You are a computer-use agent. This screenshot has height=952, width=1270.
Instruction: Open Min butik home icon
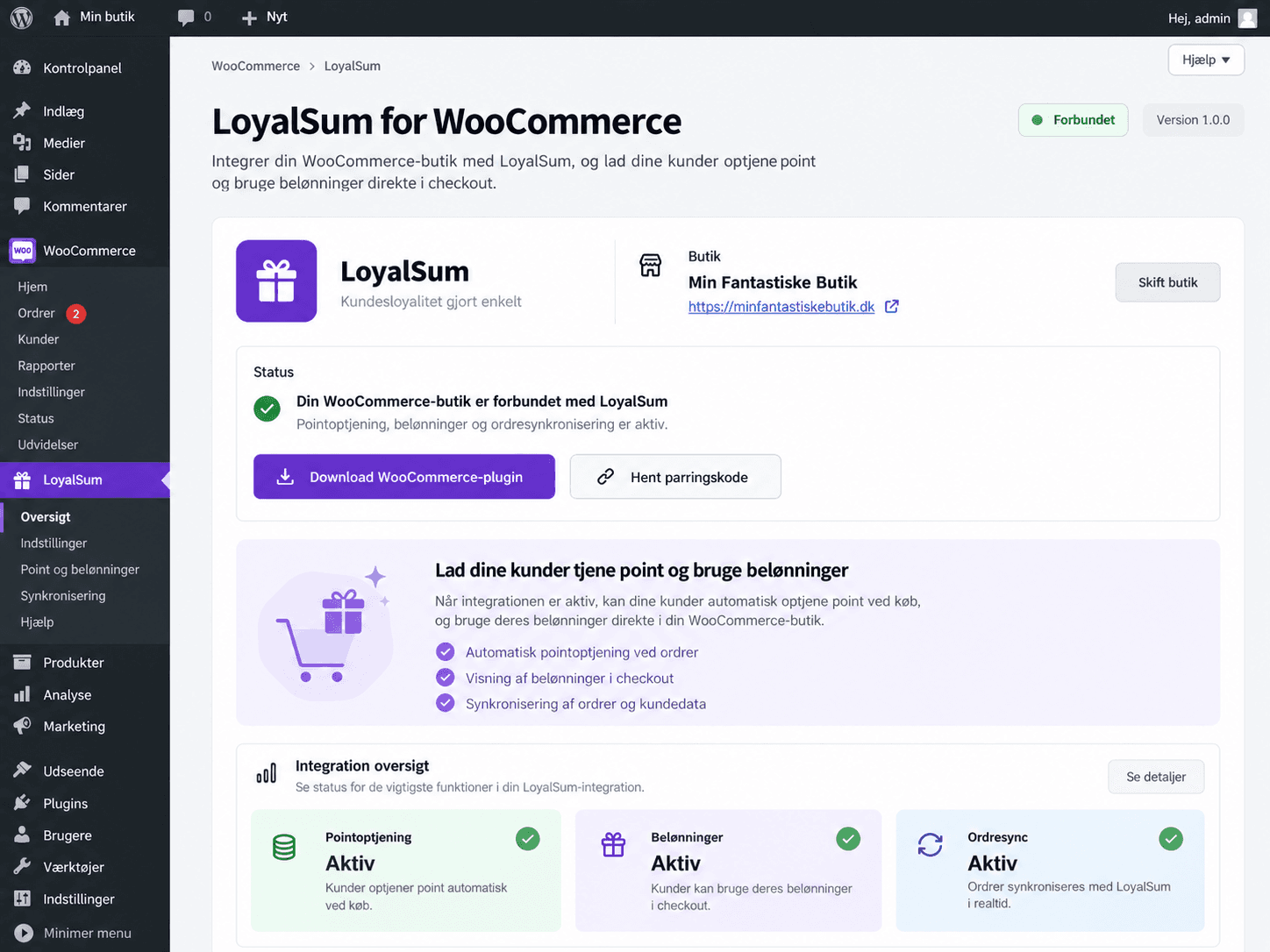[x=61, y=18]
